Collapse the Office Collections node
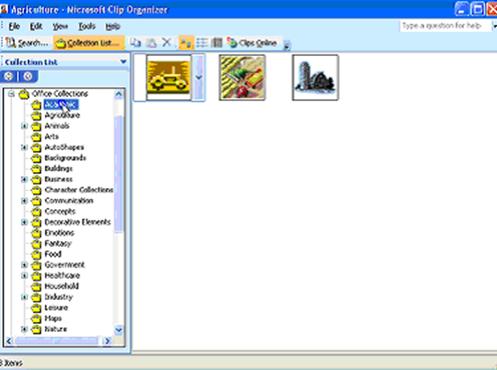 pos(11,94)
